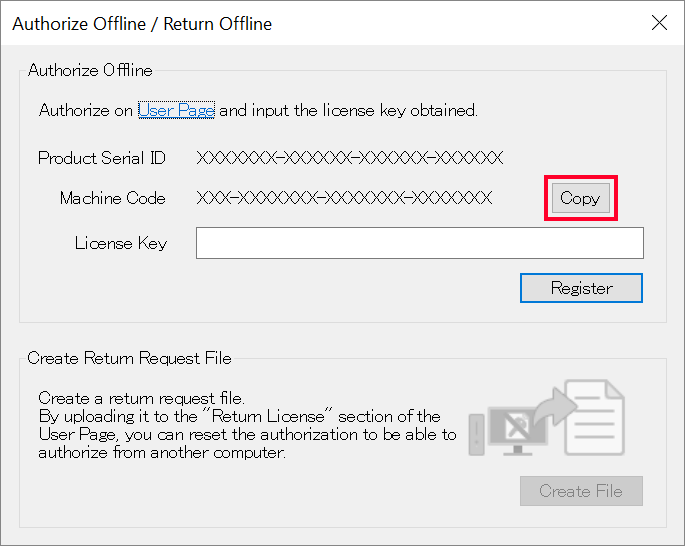
Task: Open the User Page link
Action: [x=176, y=110]
